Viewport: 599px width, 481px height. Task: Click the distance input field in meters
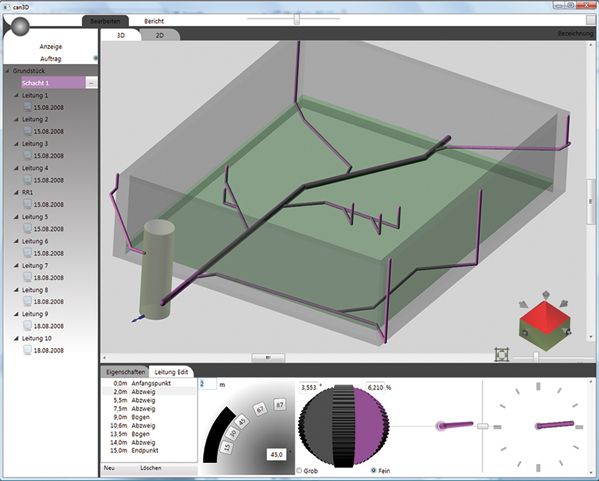[208, 384]
